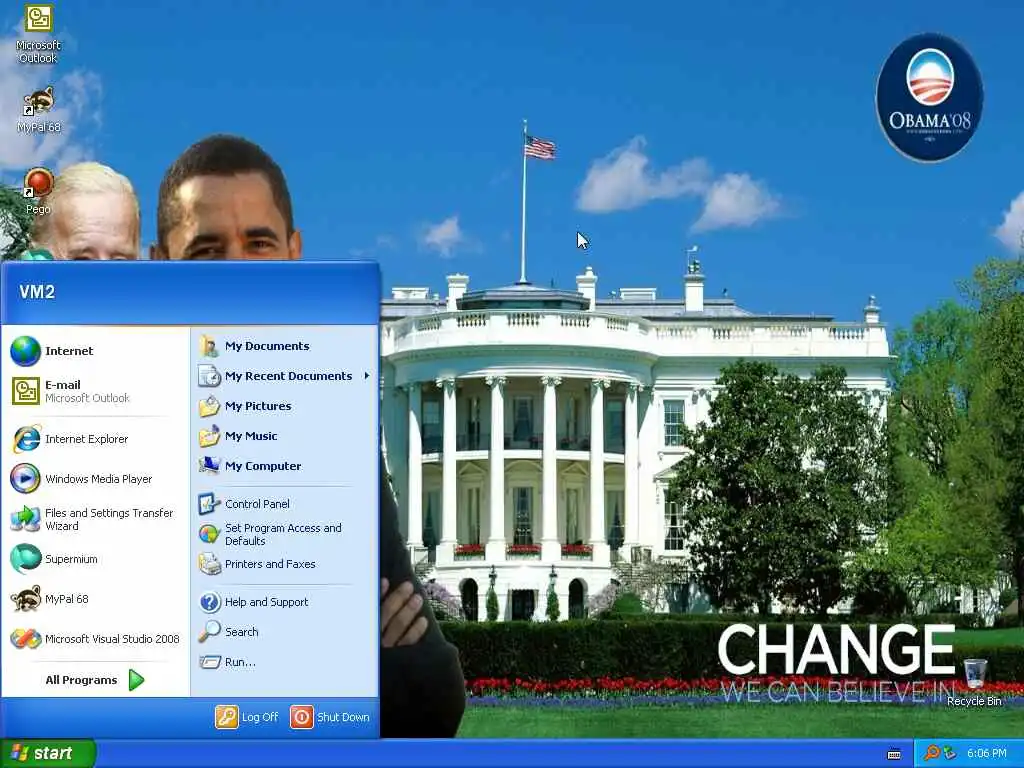This screenshot has height=768, width=1024.
Task: Click the Windows Media Player icon
Action: coord(25,479)
